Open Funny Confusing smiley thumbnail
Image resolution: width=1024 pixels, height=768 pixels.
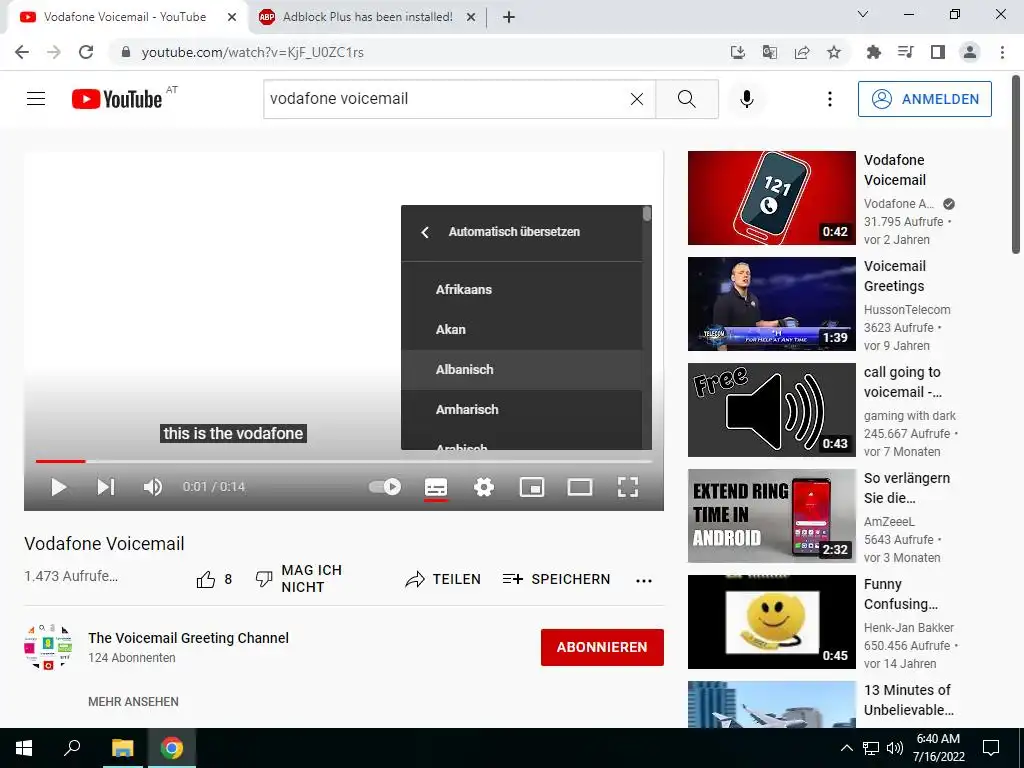pyautogui.click(x=771, y=622)
